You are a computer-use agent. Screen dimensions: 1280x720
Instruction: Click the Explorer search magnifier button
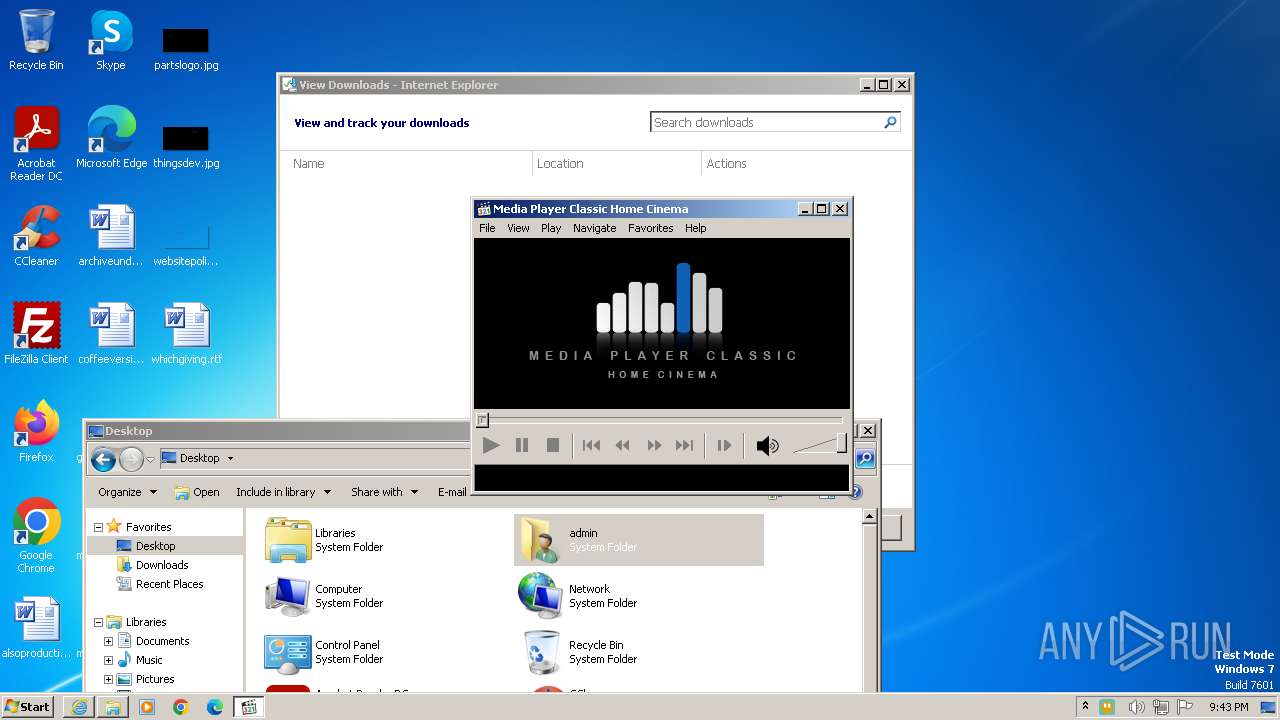pyautogui.click(x=866, y=458)
